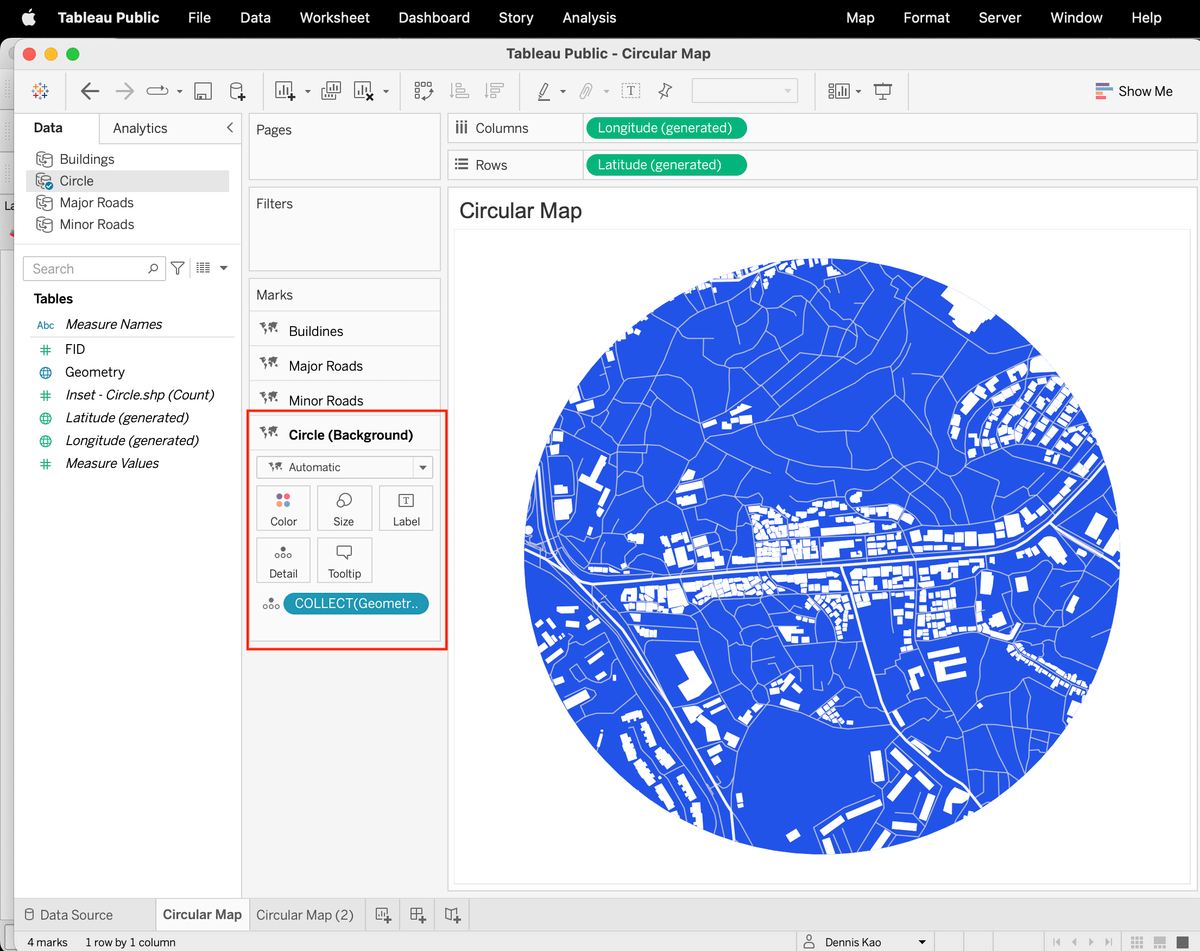Click the Tableau start page logo icon
The width and height of the screenshot is (1200, 951).
[40, 91]
